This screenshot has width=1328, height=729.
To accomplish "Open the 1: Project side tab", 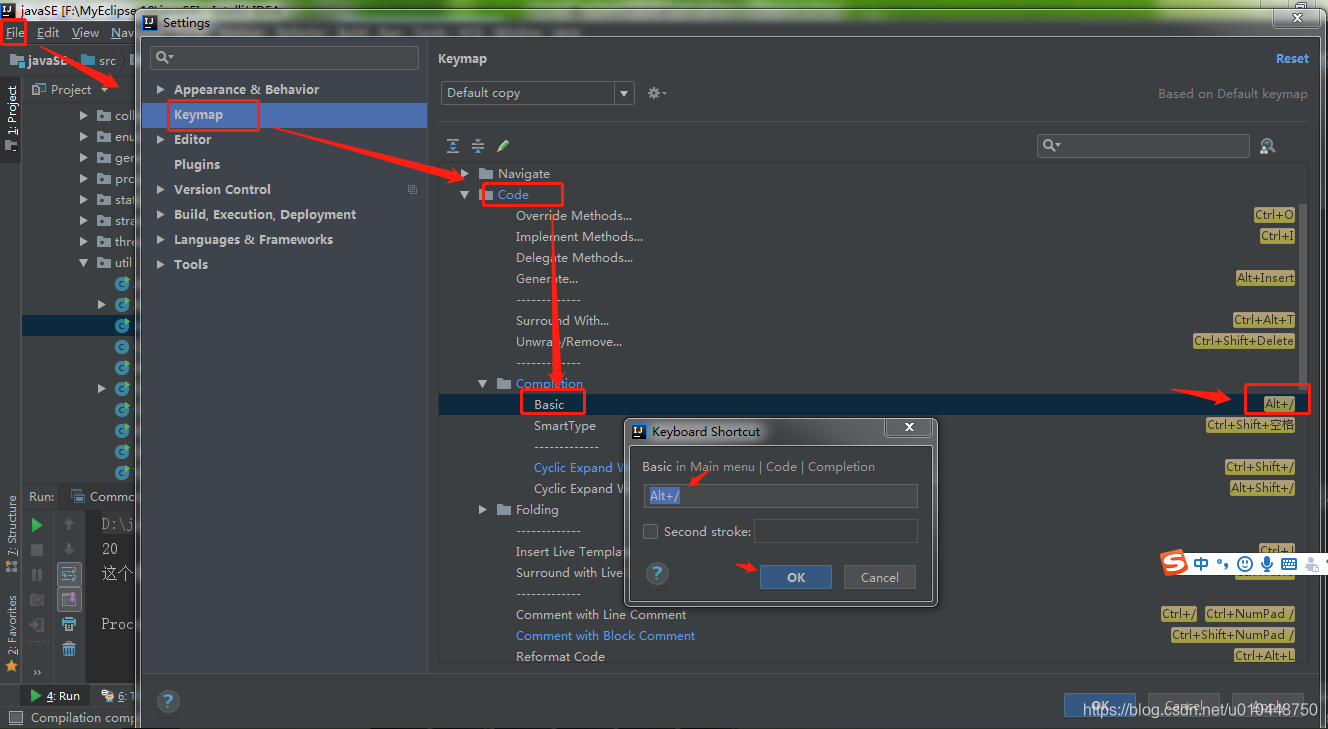I will [11, 118].
